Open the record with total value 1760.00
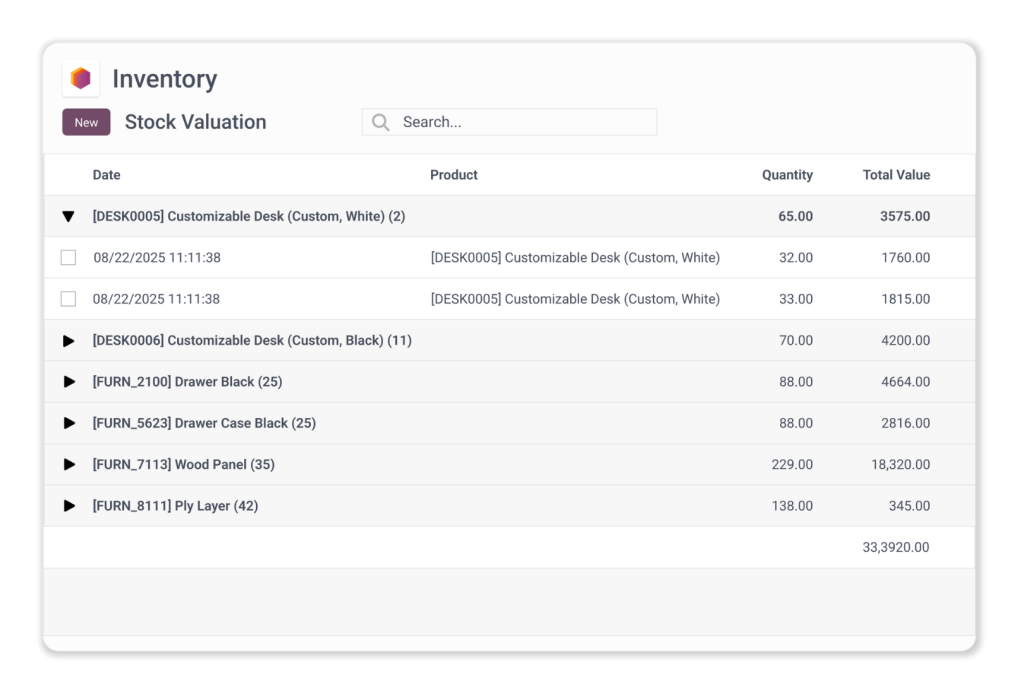The width and height of the screenshot is (1024, 683). coord(905,258)
